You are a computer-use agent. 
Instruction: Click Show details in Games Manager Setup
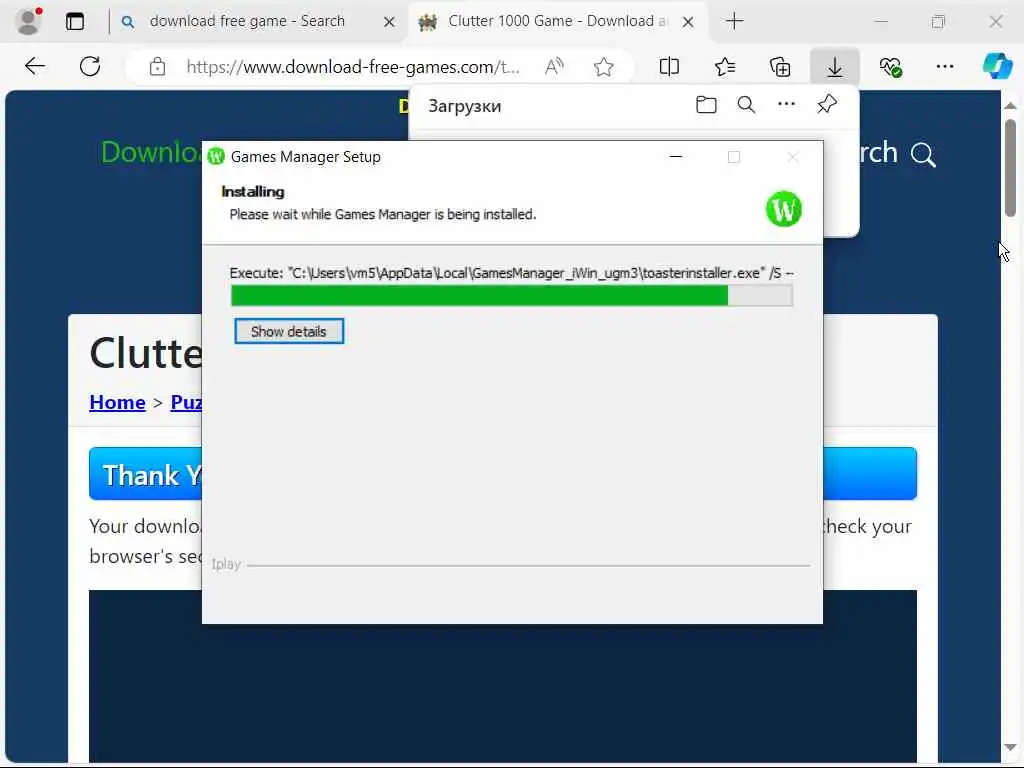point(289,331)
